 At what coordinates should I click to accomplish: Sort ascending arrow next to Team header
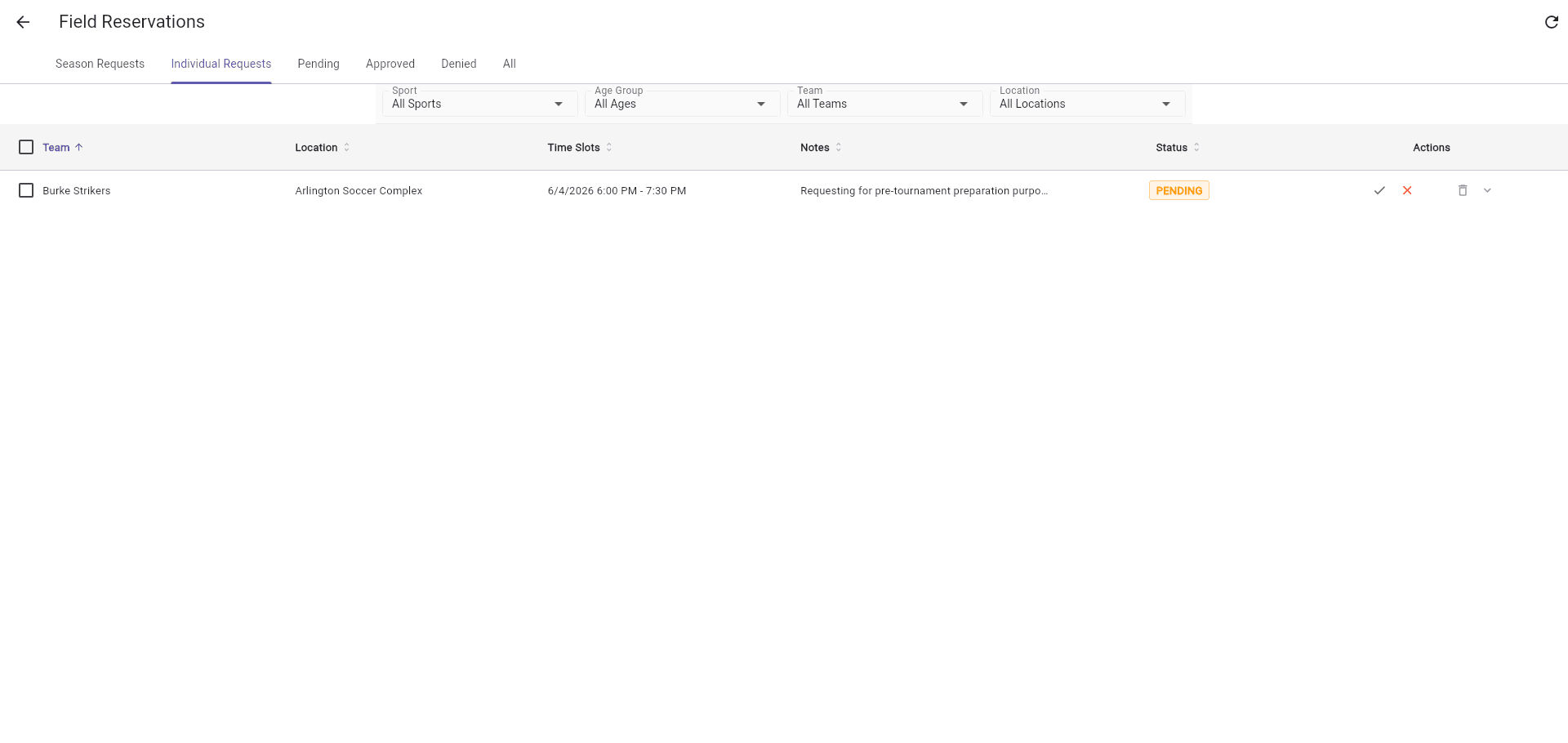coord(79,148)
